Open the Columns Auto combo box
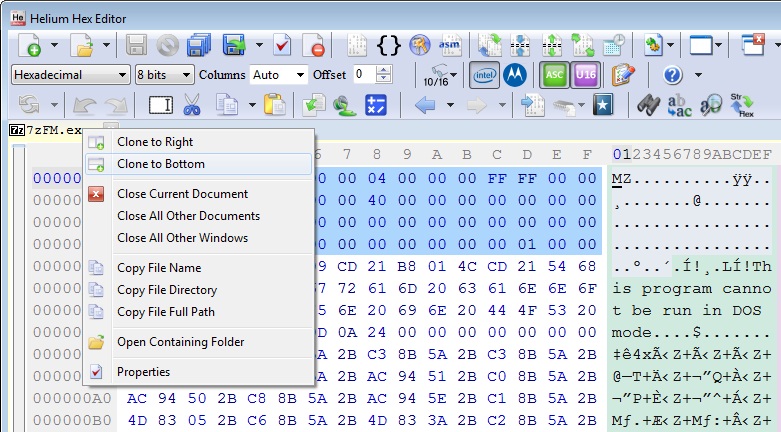Image resolution: width=781 pixels, height=432 pixels. coord(279,75)
